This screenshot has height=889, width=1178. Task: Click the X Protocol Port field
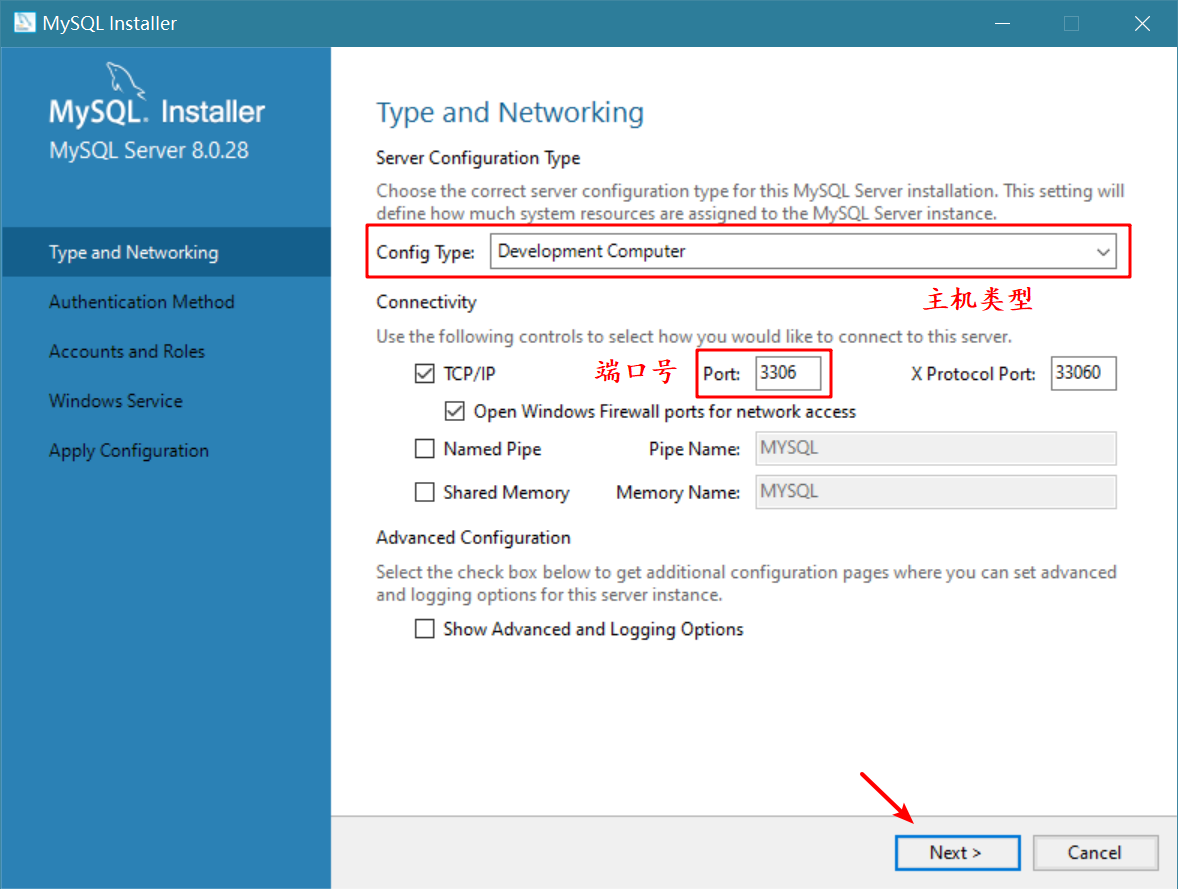point(1083,373)
